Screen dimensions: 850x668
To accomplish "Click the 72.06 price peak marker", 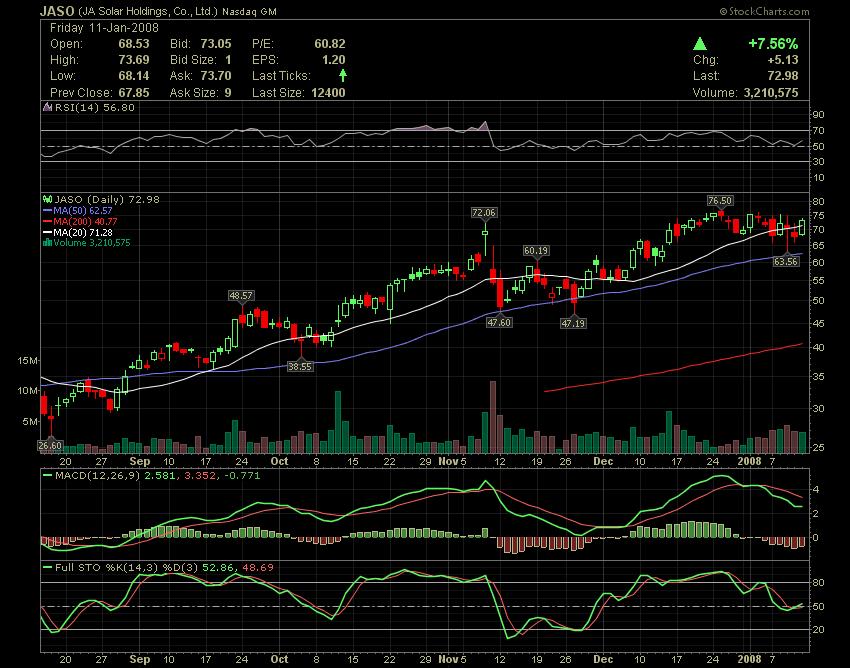I will (484, 213).
